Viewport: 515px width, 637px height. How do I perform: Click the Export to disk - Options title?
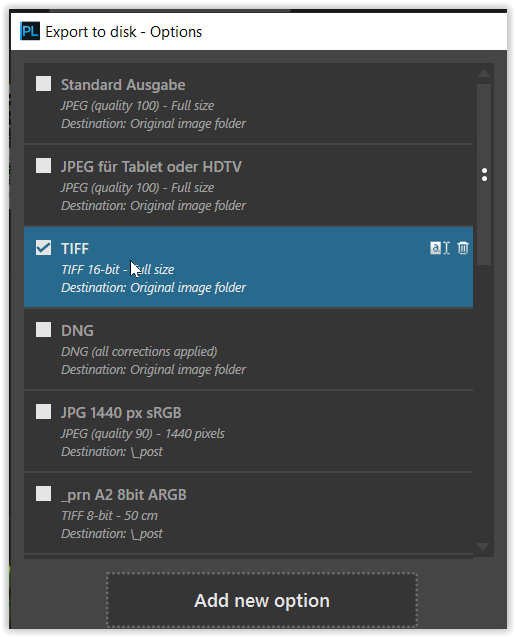point(123,32)
